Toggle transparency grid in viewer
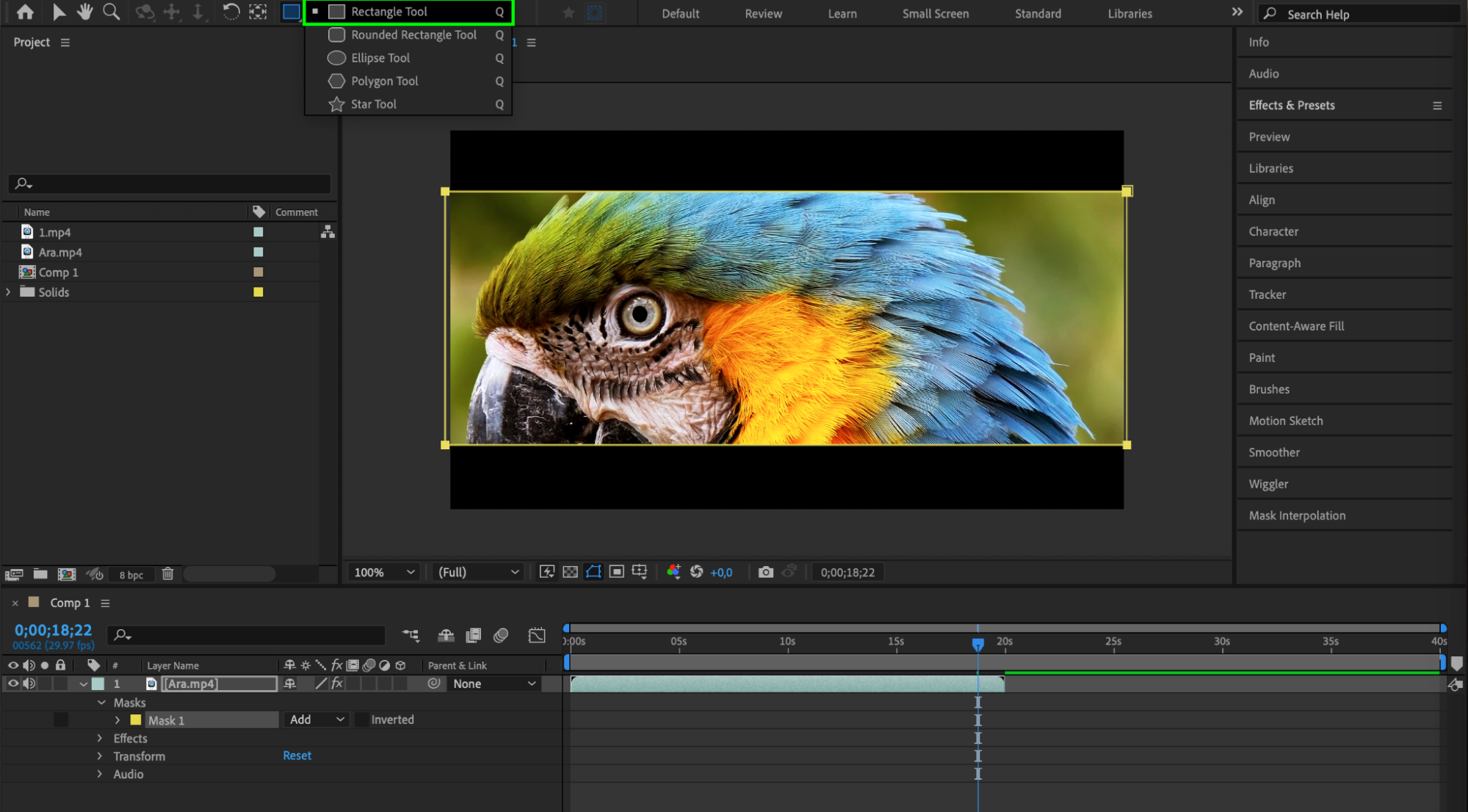 pyautogui.click(x=570, y=572)
